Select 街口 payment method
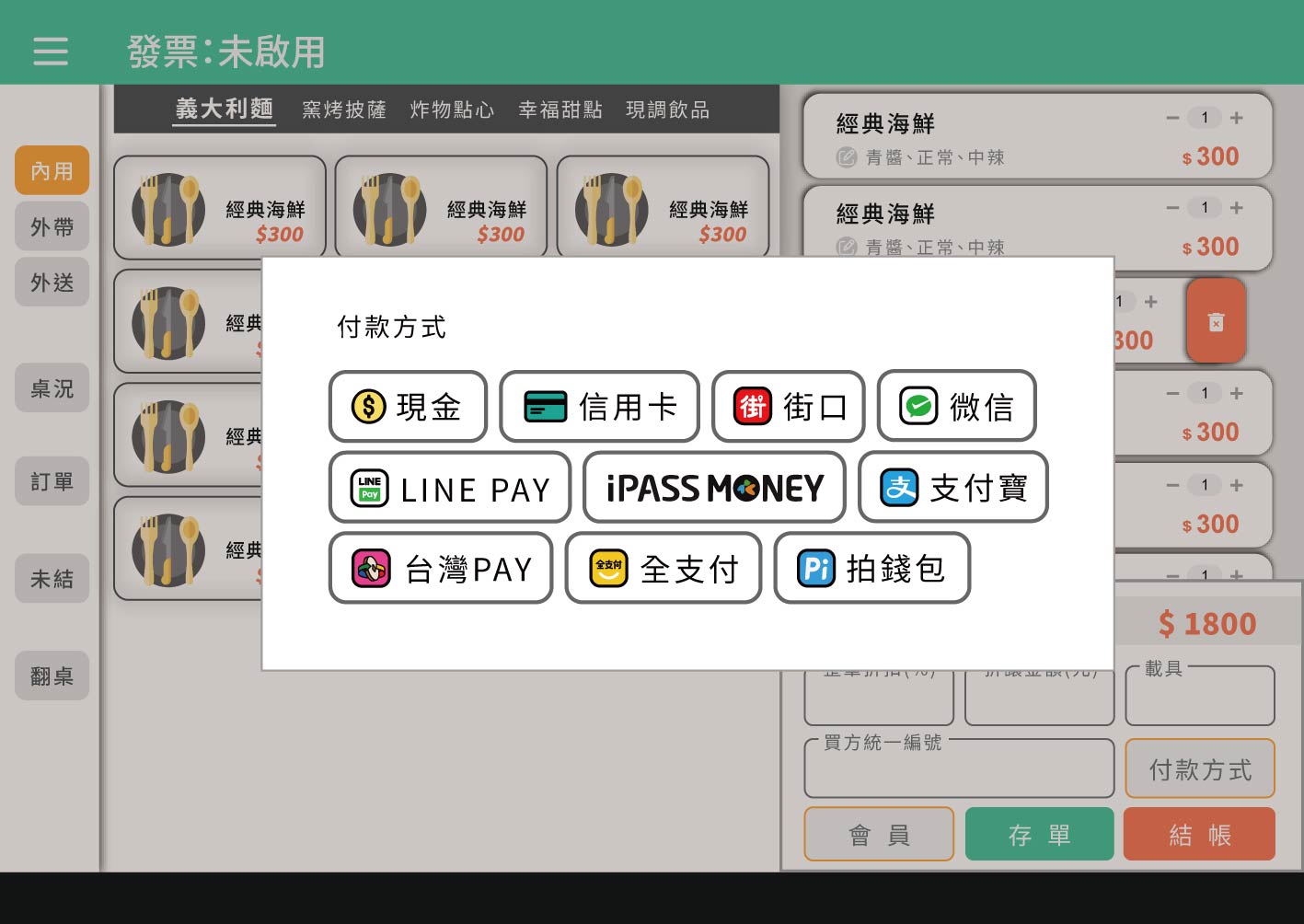Screen dimensions: 1304x924 click(789, 406)
